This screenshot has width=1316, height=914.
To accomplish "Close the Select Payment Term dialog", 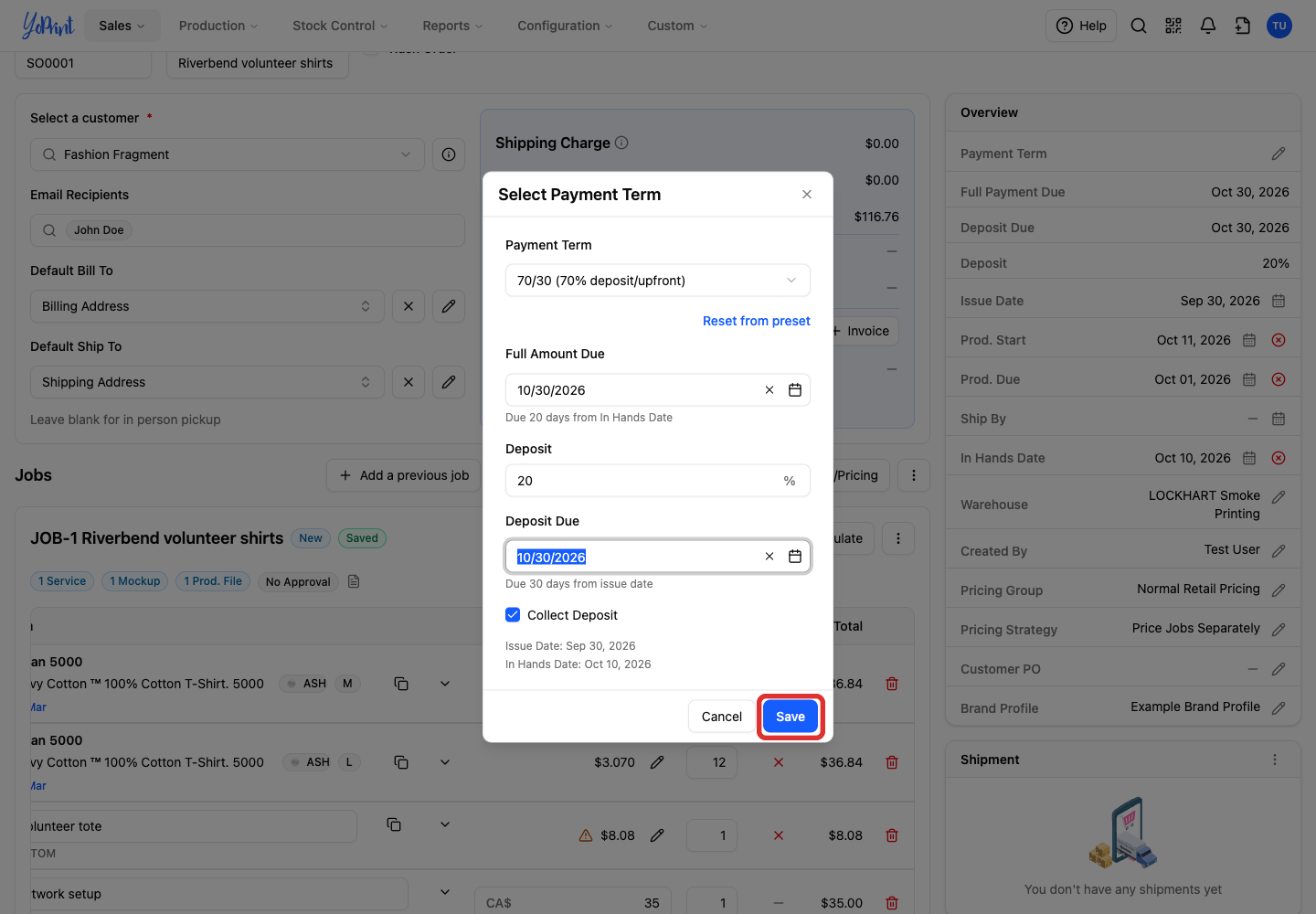I will (807, 195).
